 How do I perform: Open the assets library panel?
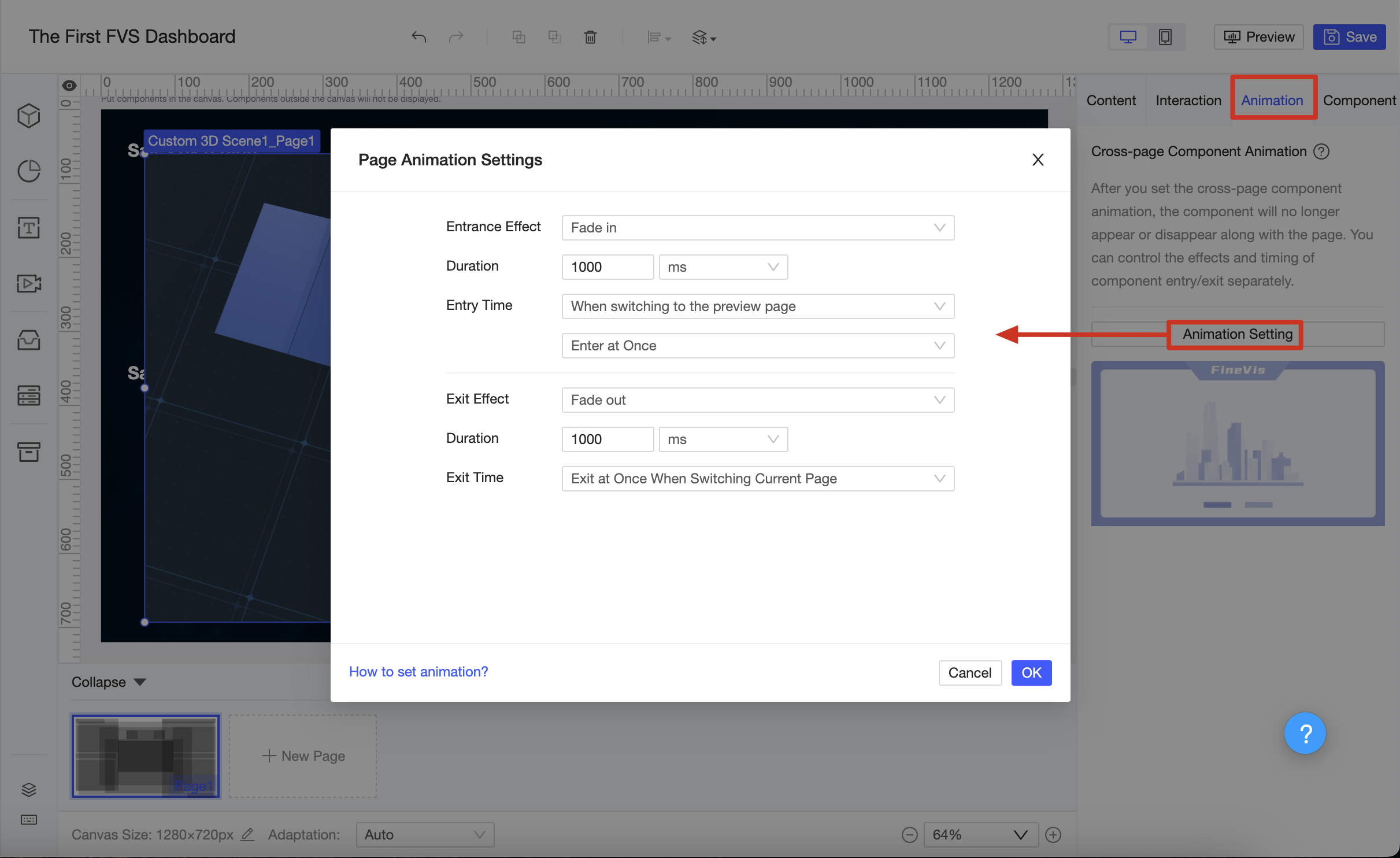coord(28,339)
